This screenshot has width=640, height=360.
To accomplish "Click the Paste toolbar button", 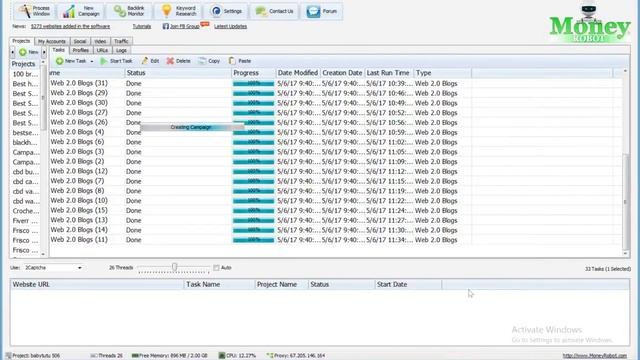I will coord(240,61).
